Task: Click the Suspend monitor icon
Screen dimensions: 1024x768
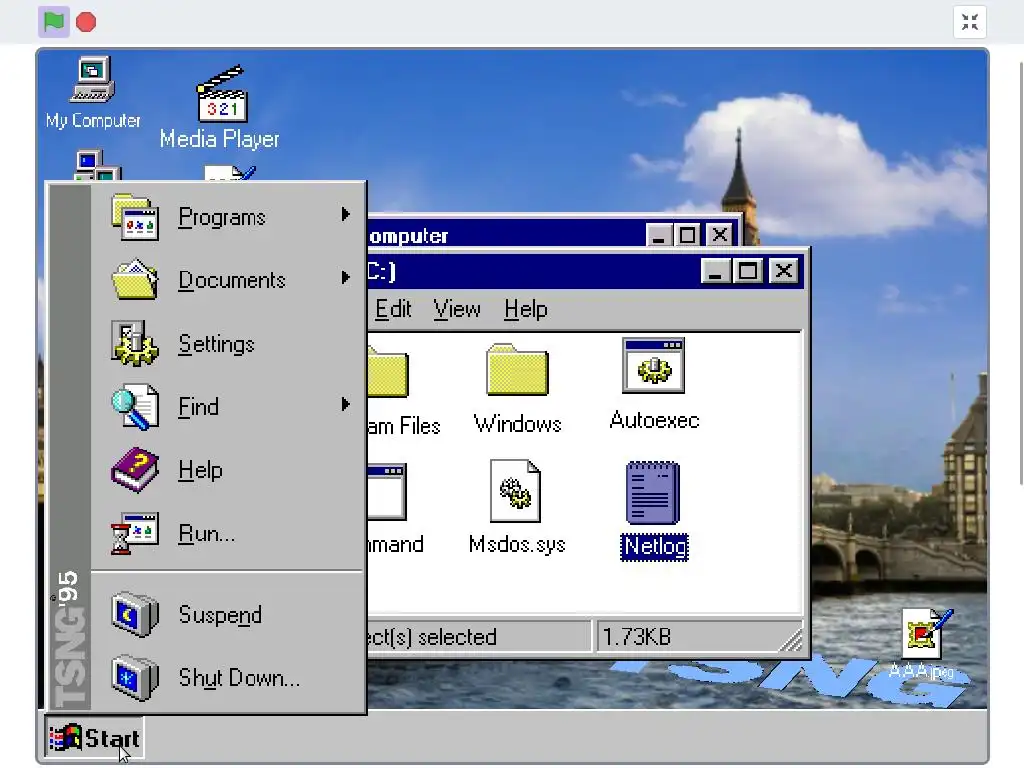Action: point(135,614)
